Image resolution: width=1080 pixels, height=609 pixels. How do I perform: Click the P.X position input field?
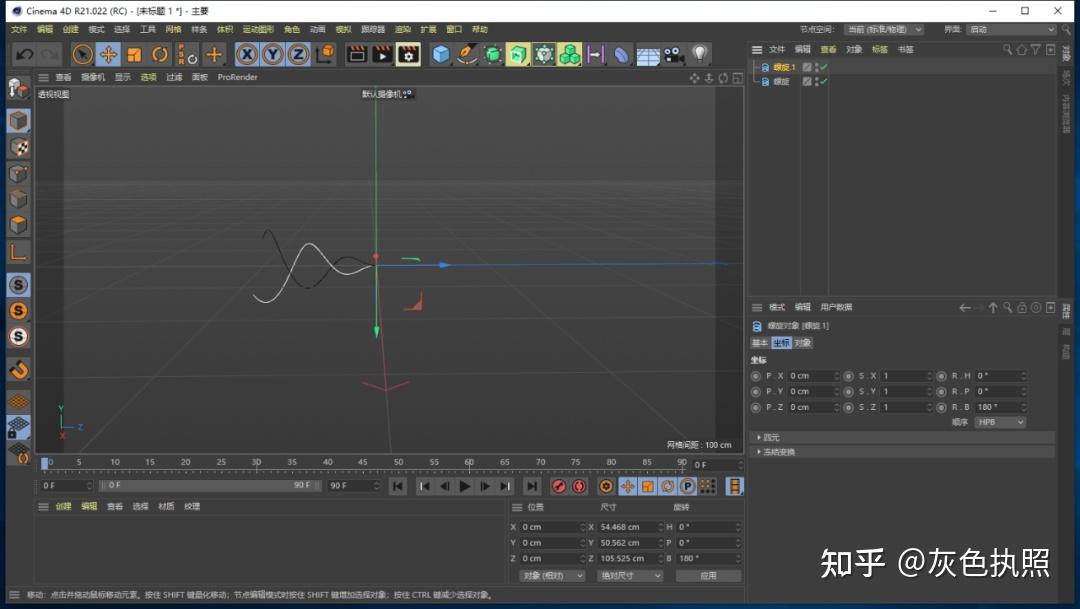pyautogui.click(x=813, y=376)
